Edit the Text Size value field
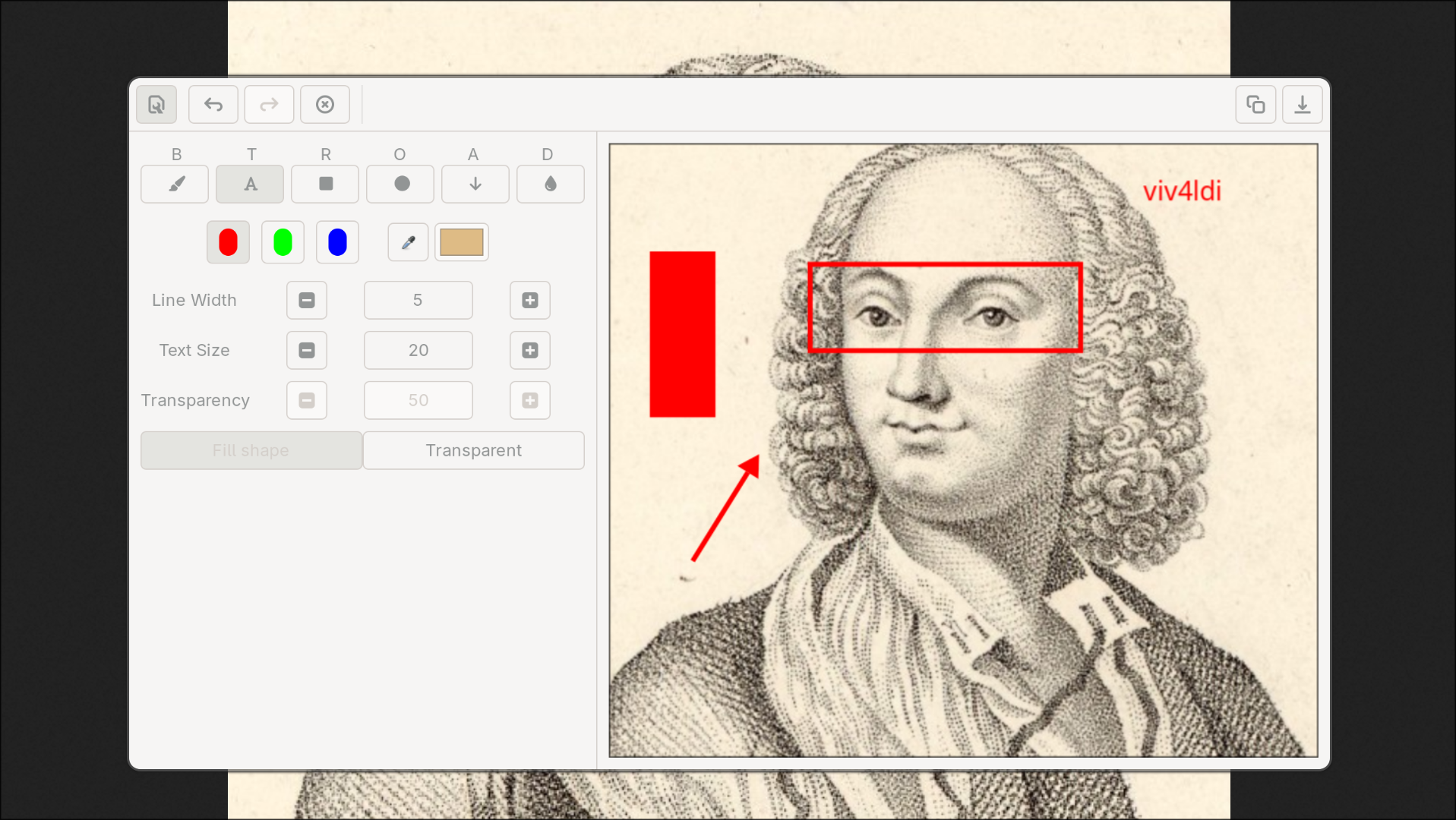 (x=418, y=351)
